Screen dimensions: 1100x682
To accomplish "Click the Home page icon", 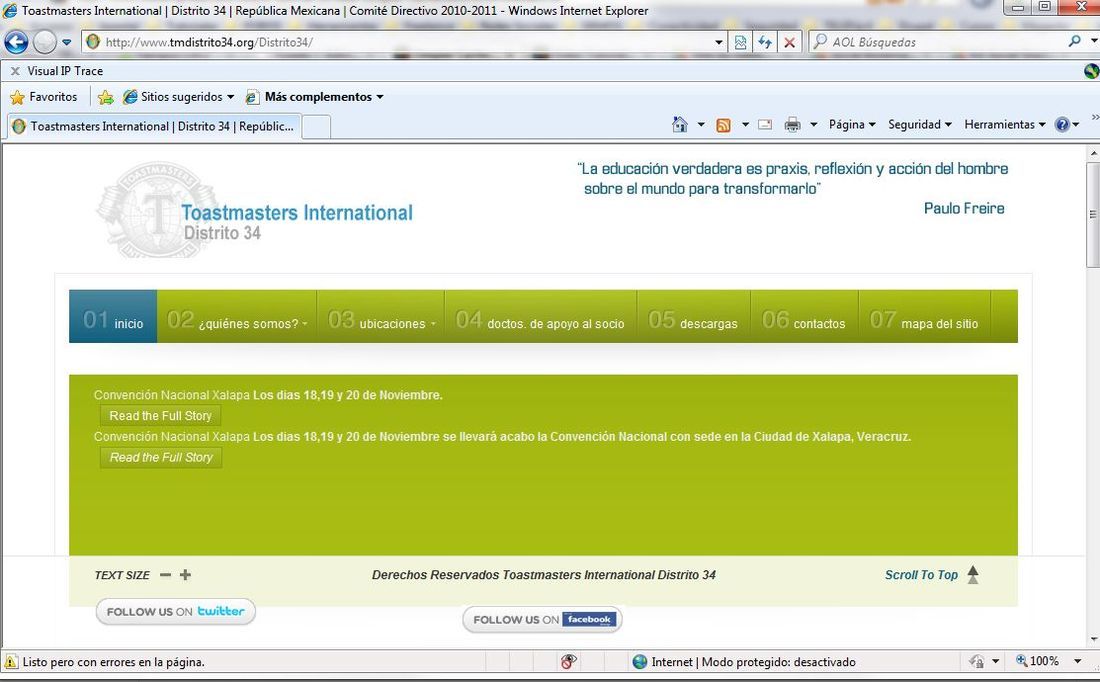I will pos(680,125).
